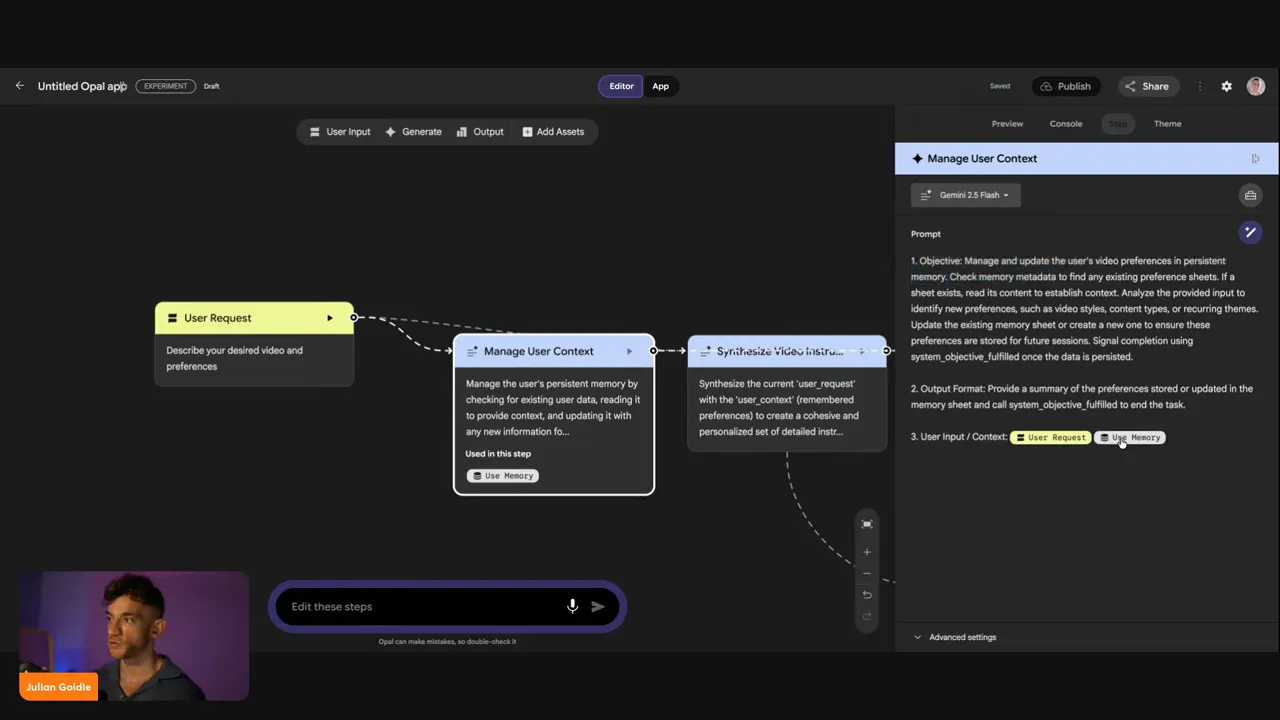
Task: Open the Console tab
Action: 1066,124
